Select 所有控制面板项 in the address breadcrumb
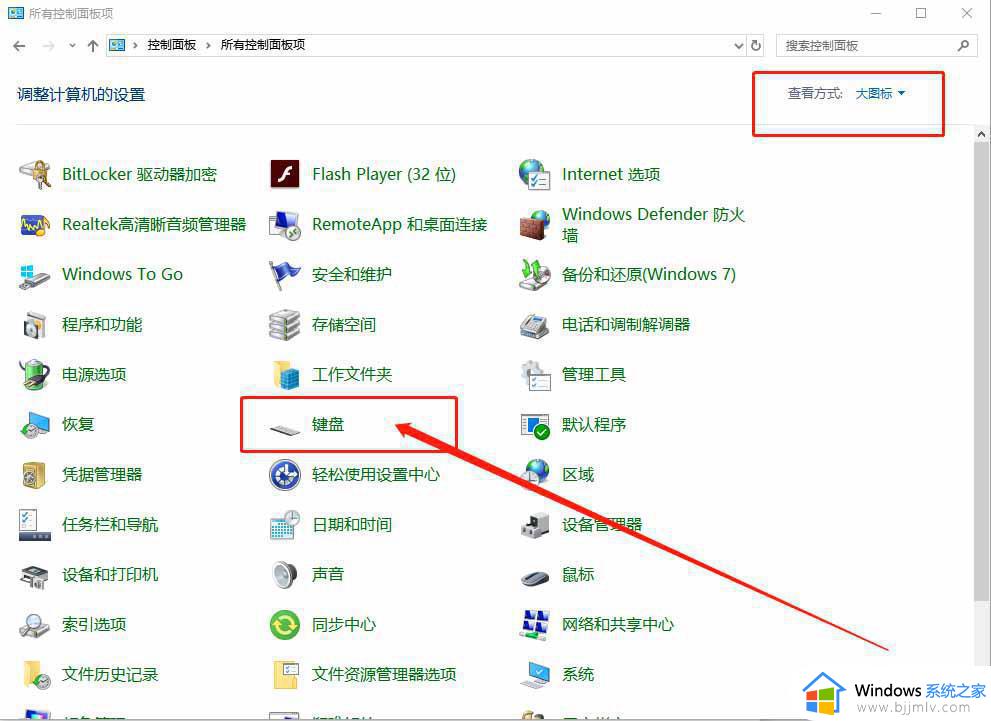 (x=262, y=45)
